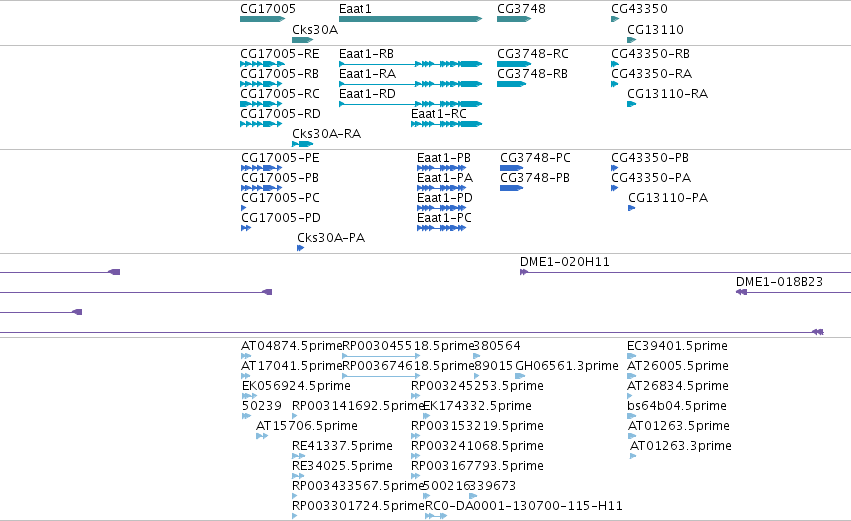Open the CG43350-RB transcript label
Screen dimensions: 851x521
(x=651, y=54)
